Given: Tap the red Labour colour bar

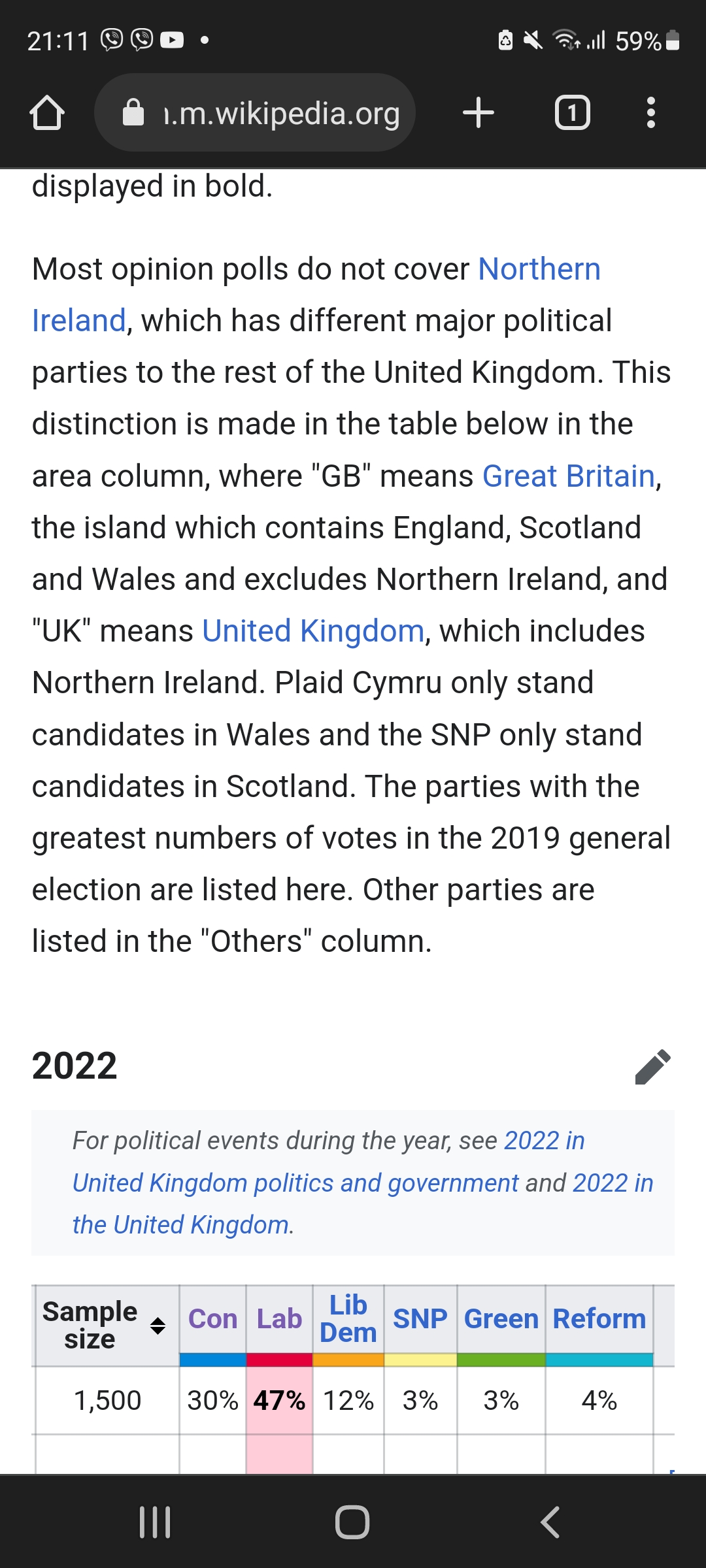Looking at the screenshot, I should (x=279, y=1360).
